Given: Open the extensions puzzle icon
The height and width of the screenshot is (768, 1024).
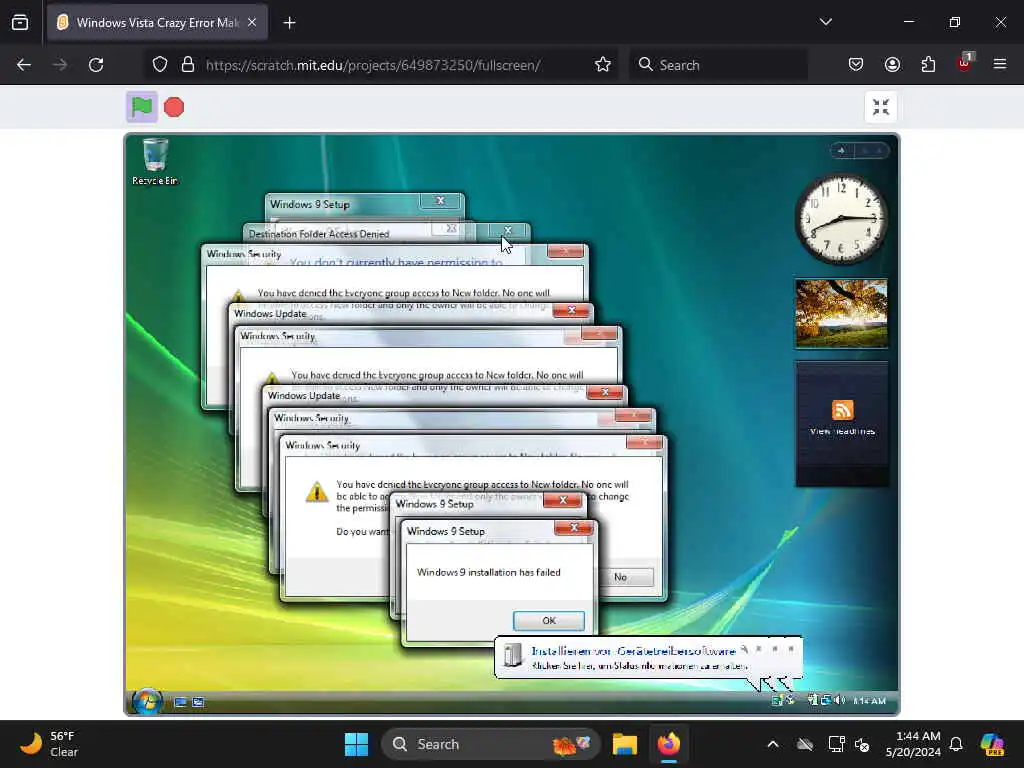Looking at the screenshot, I should click(928, 65).
